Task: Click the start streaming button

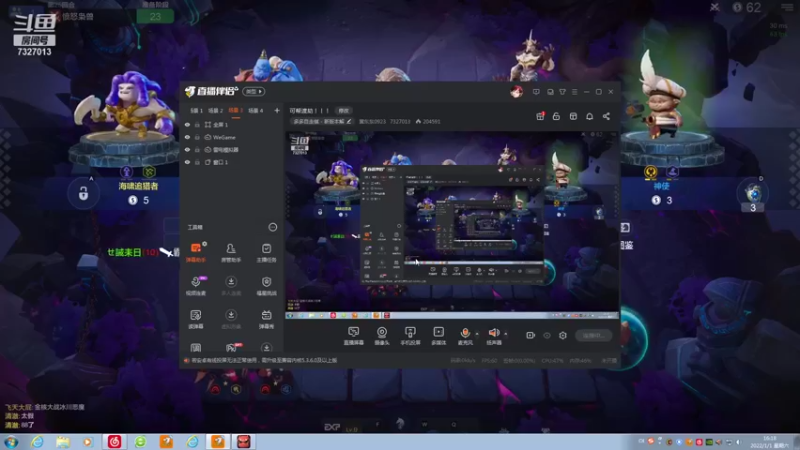Action: [594, 335]
